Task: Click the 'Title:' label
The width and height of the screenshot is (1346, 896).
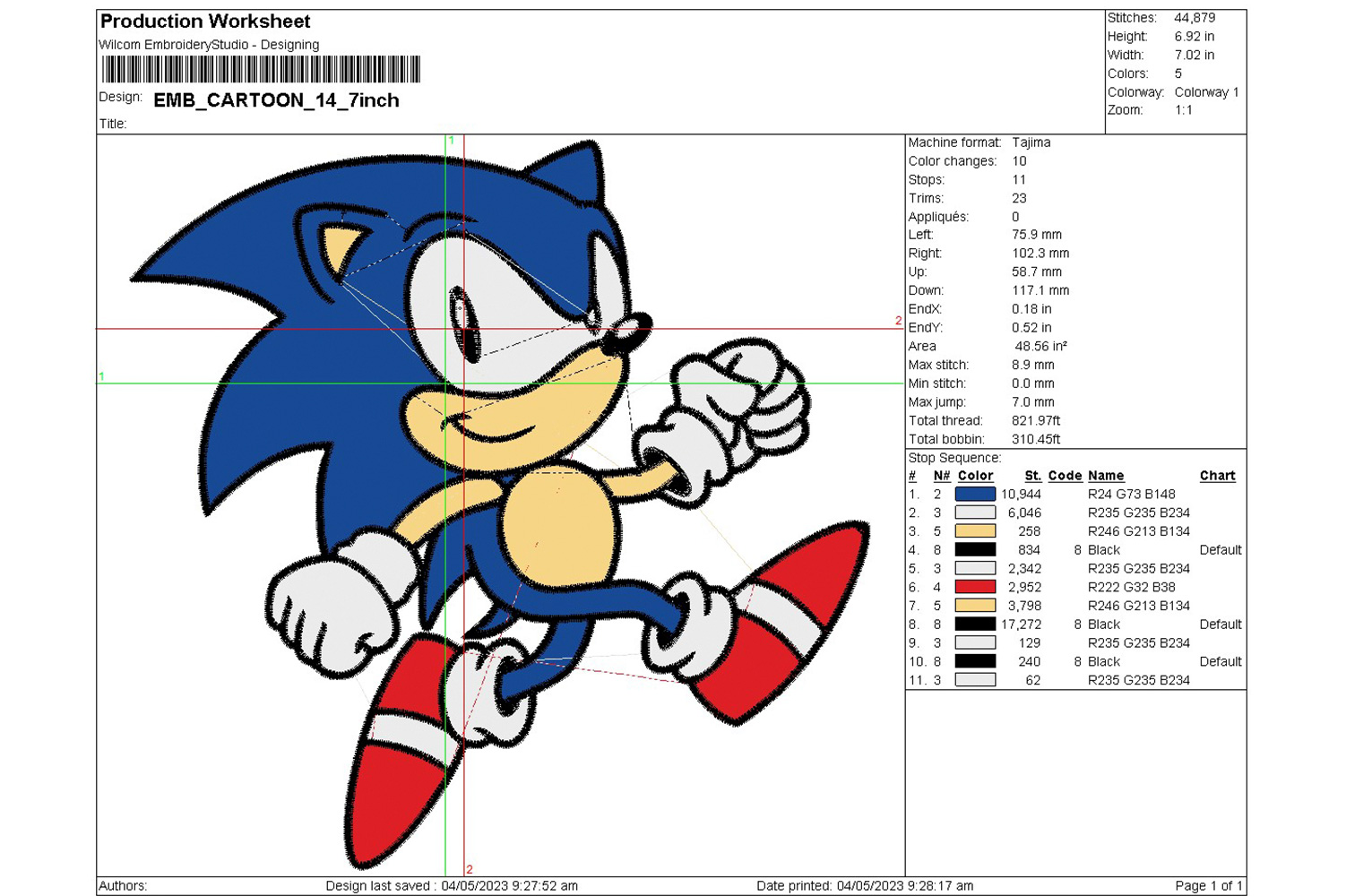Action: point(113,124)
